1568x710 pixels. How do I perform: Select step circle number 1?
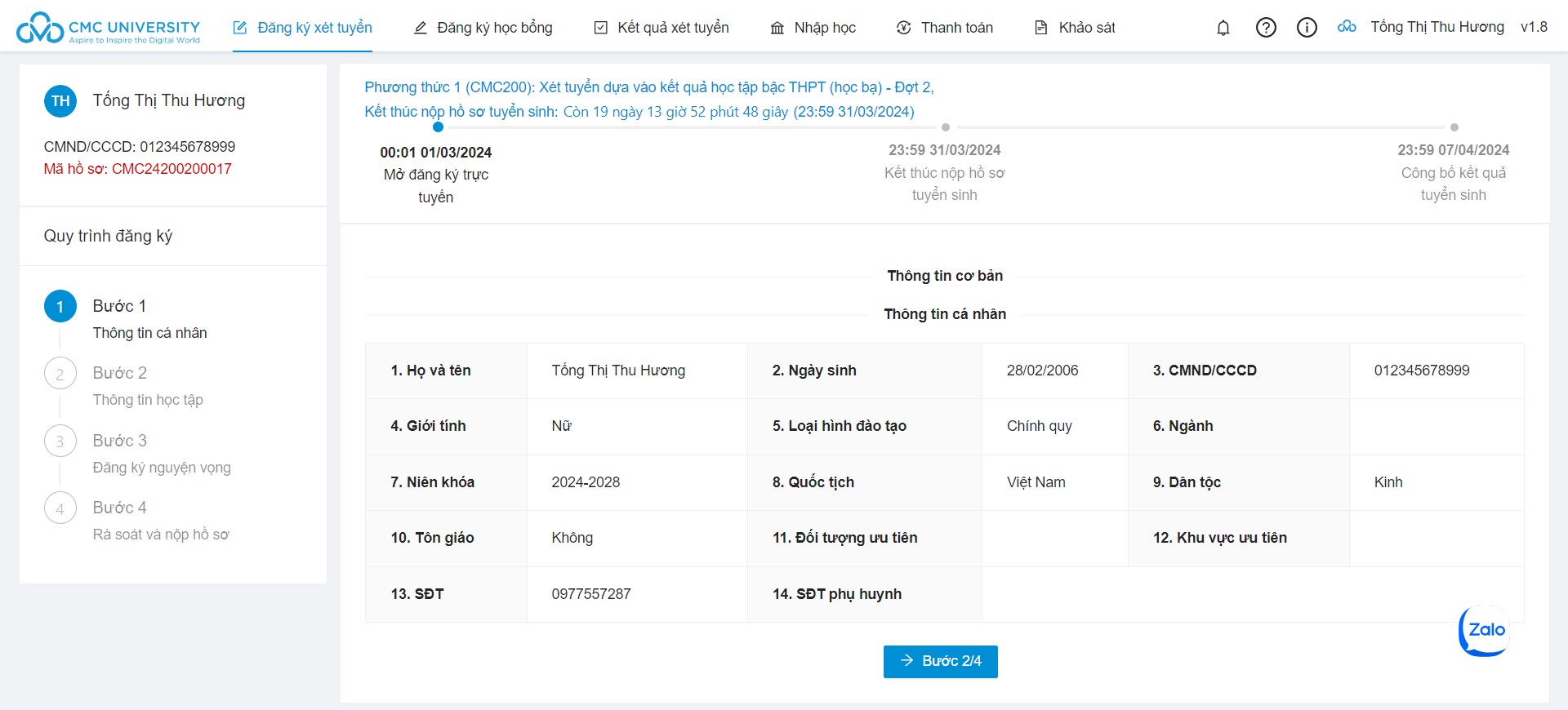[60, 307]
